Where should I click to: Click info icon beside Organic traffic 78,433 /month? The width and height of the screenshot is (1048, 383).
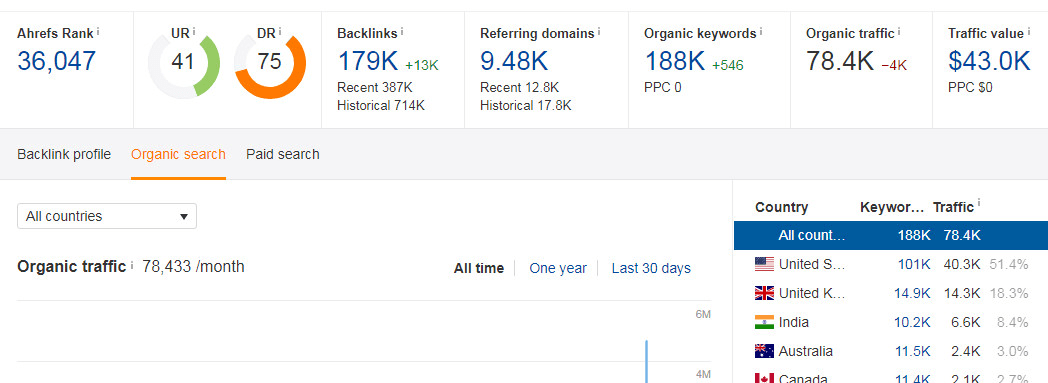pyautogui.click(x=132, y=265)
